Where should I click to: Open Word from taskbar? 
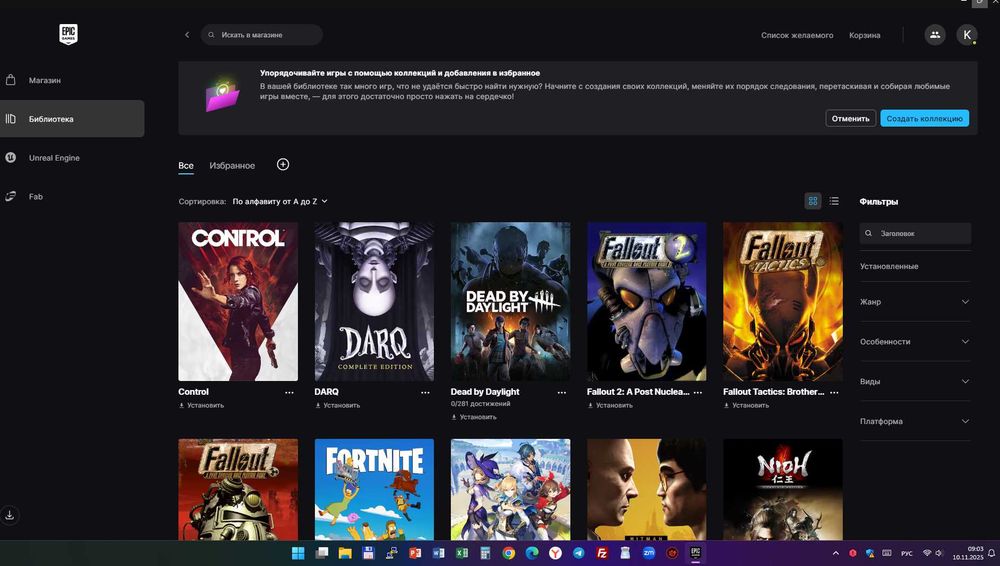[x=439, y=553]
